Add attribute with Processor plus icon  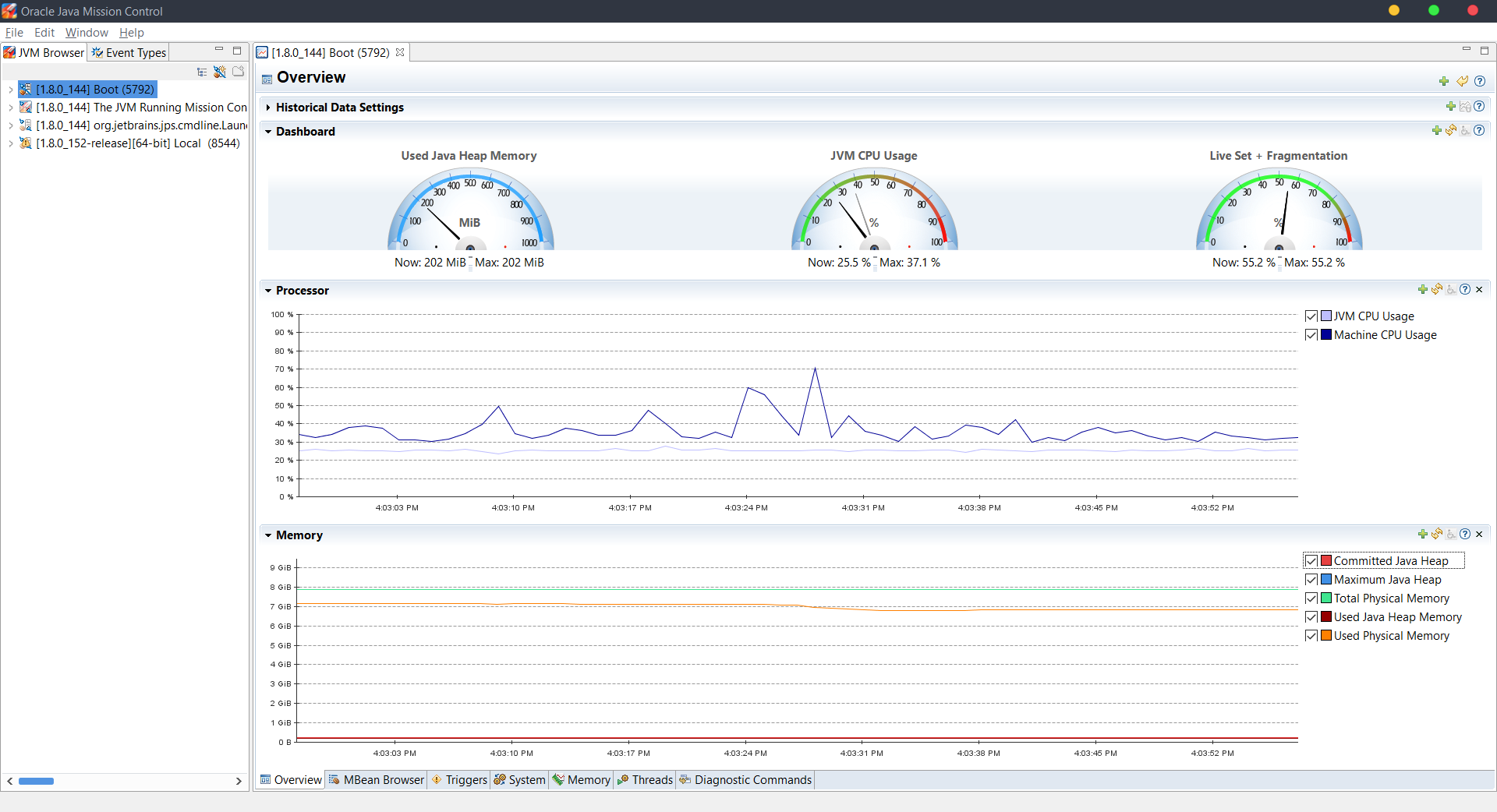[1423, 290]
